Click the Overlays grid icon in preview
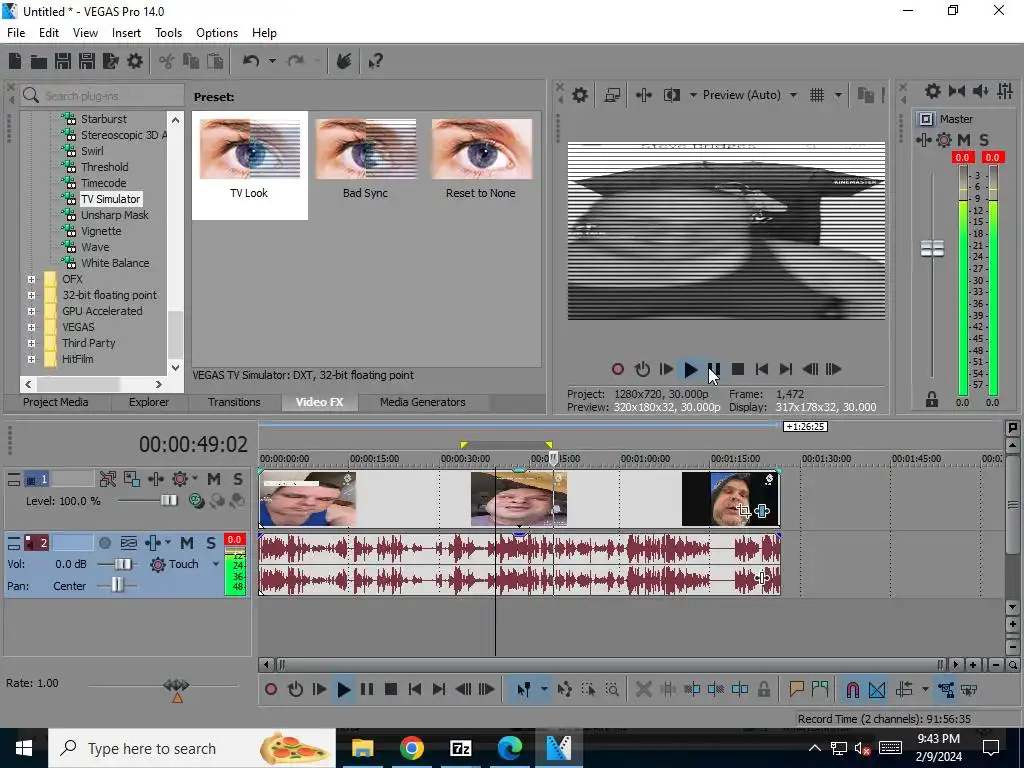 tap(817, 95)
